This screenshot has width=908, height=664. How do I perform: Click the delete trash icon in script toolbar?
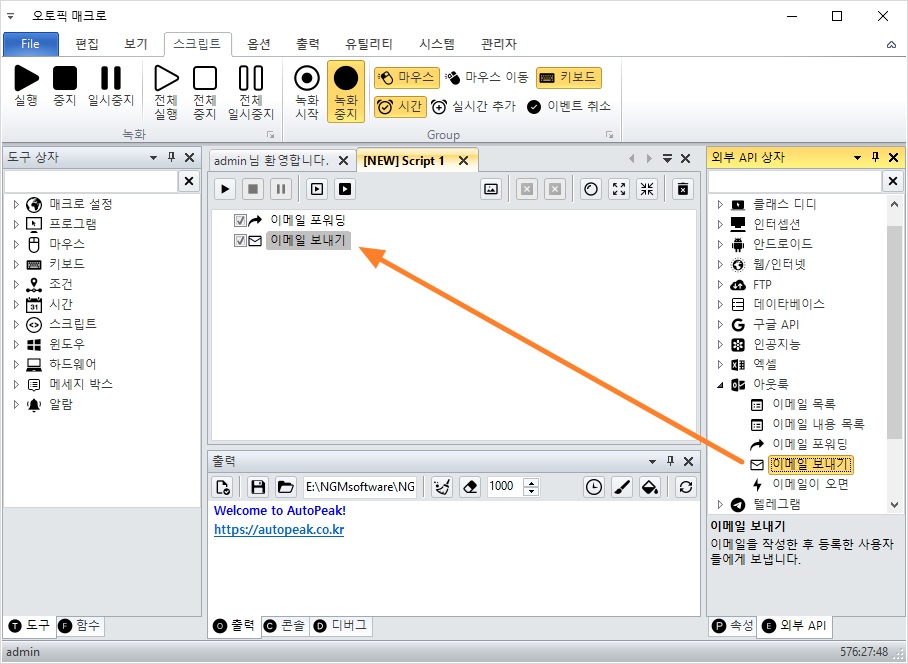click(x=683, y=189)
